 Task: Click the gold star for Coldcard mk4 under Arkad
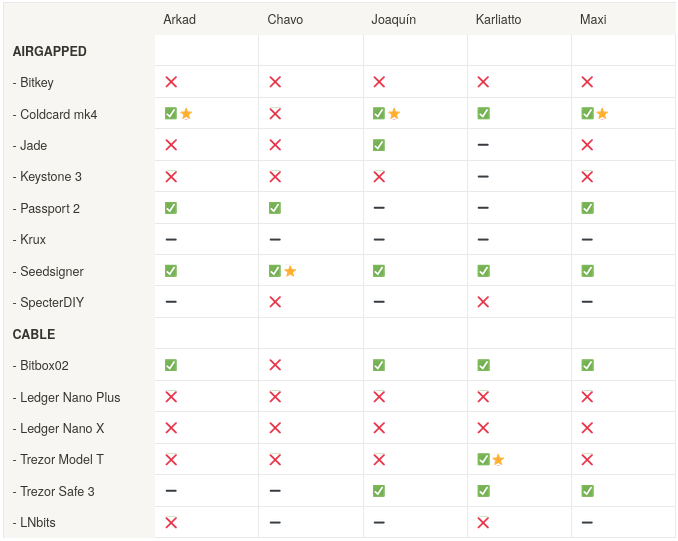point(186,114)
